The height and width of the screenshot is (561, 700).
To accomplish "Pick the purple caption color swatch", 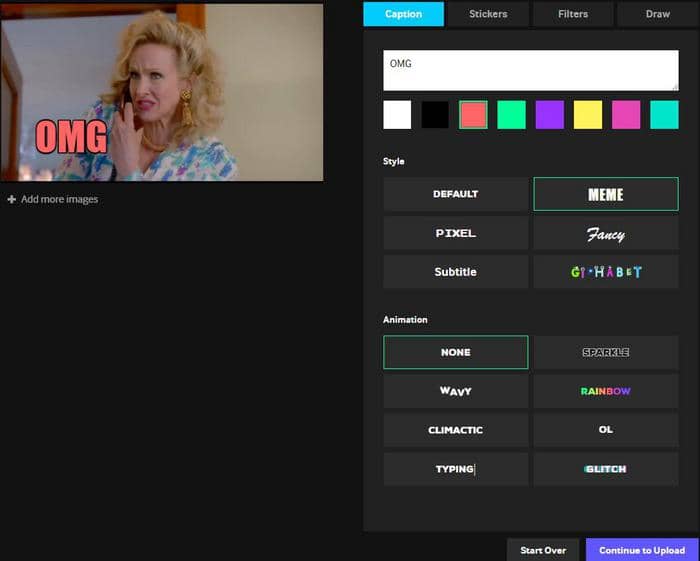I will click(x=550, y=115).
